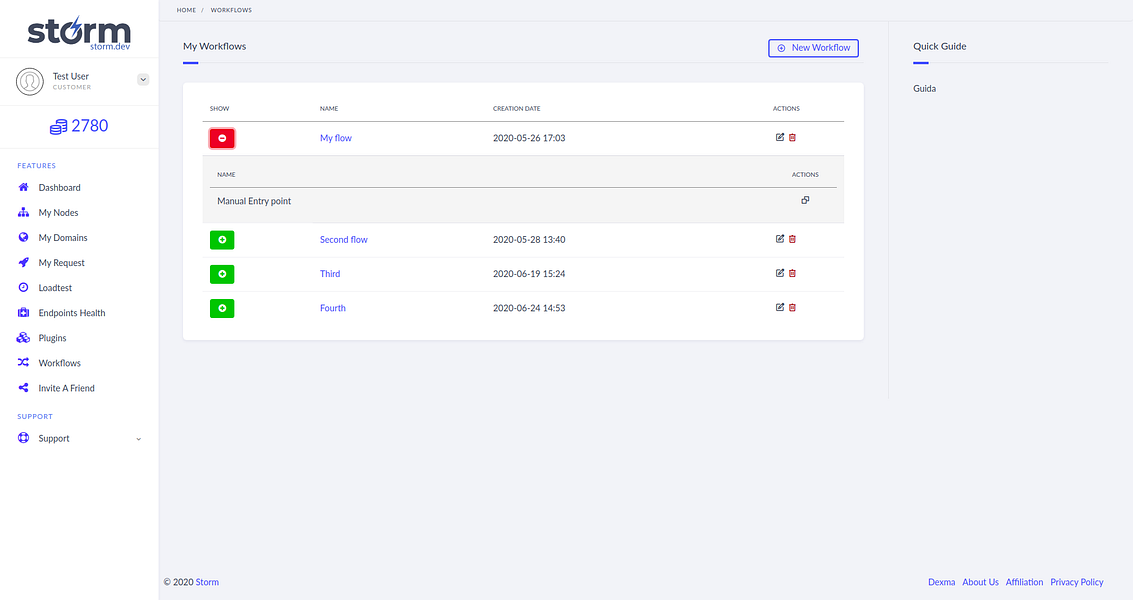Viewport: 1133px width, 600px height.
Task: Expand the Second flow row details
Action: click(222, 239)
